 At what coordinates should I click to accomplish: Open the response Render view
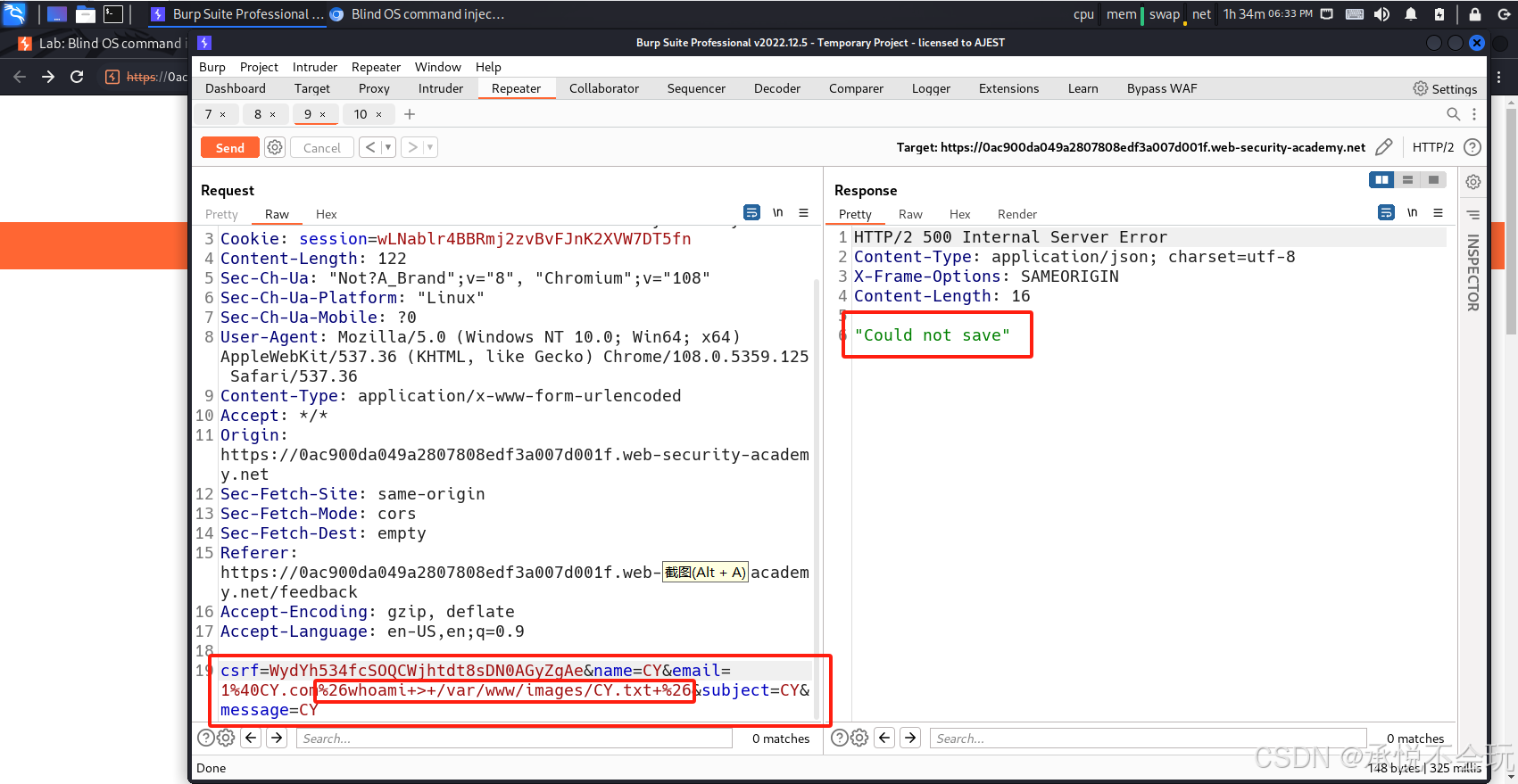(1017, 214)
